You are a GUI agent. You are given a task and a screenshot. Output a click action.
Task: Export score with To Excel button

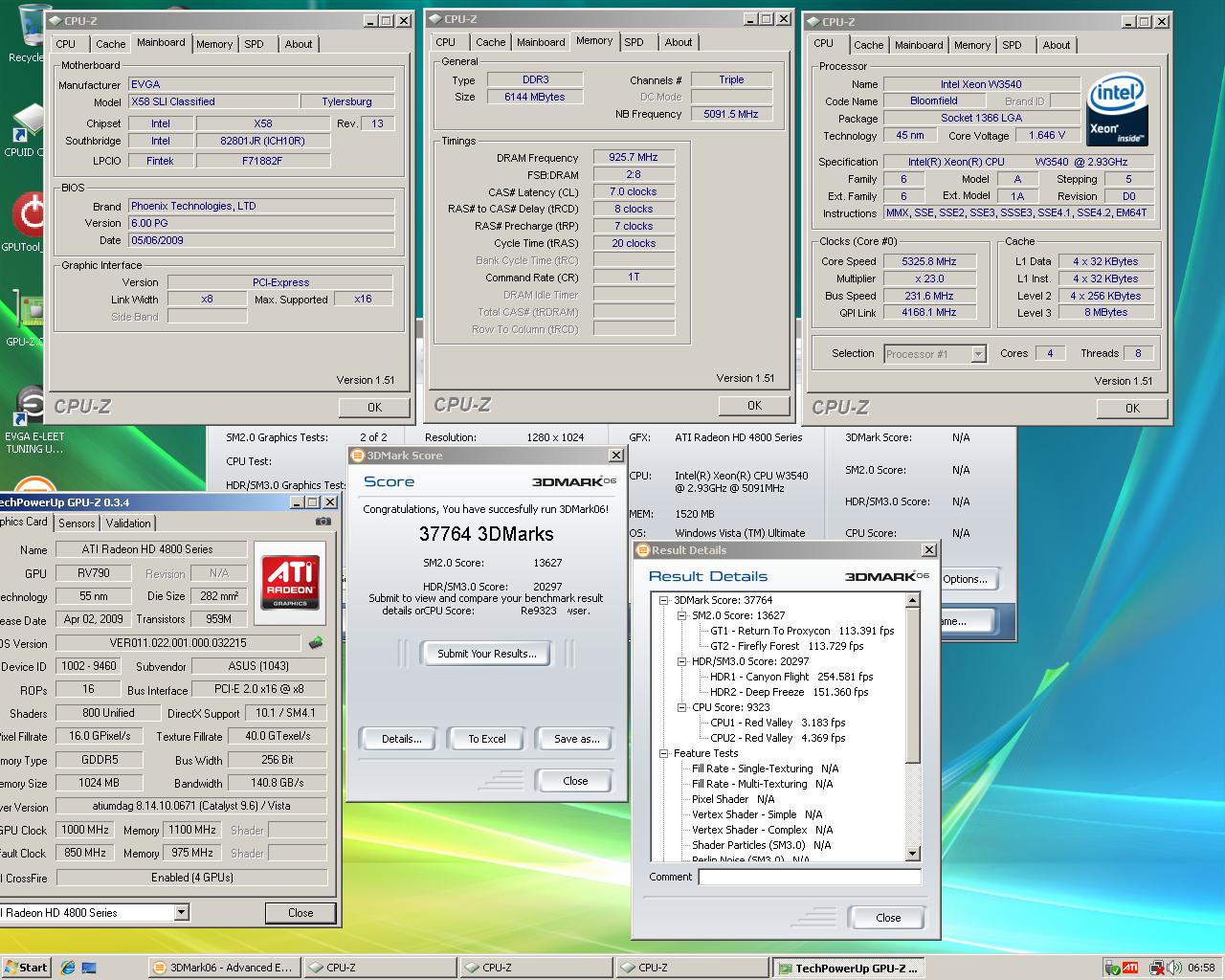(x=487, y=739)
